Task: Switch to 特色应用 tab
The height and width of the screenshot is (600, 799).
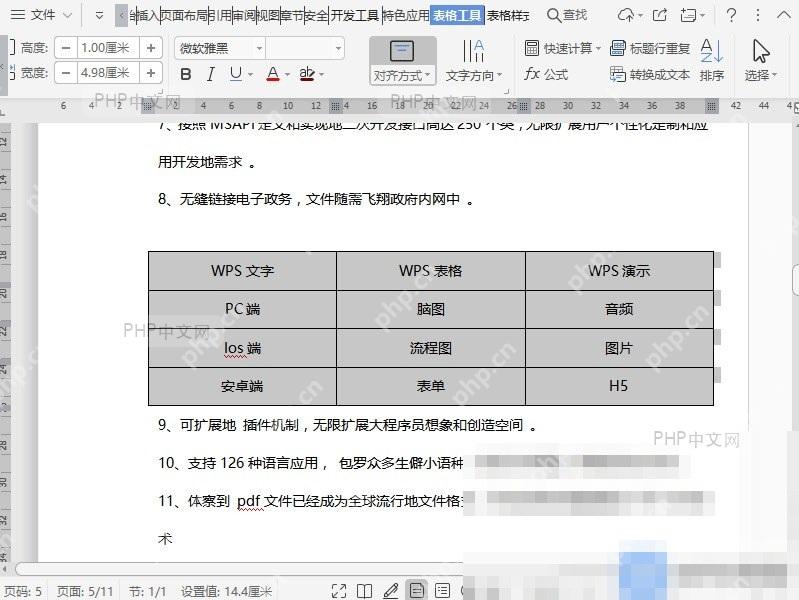Action: [406, 16]
